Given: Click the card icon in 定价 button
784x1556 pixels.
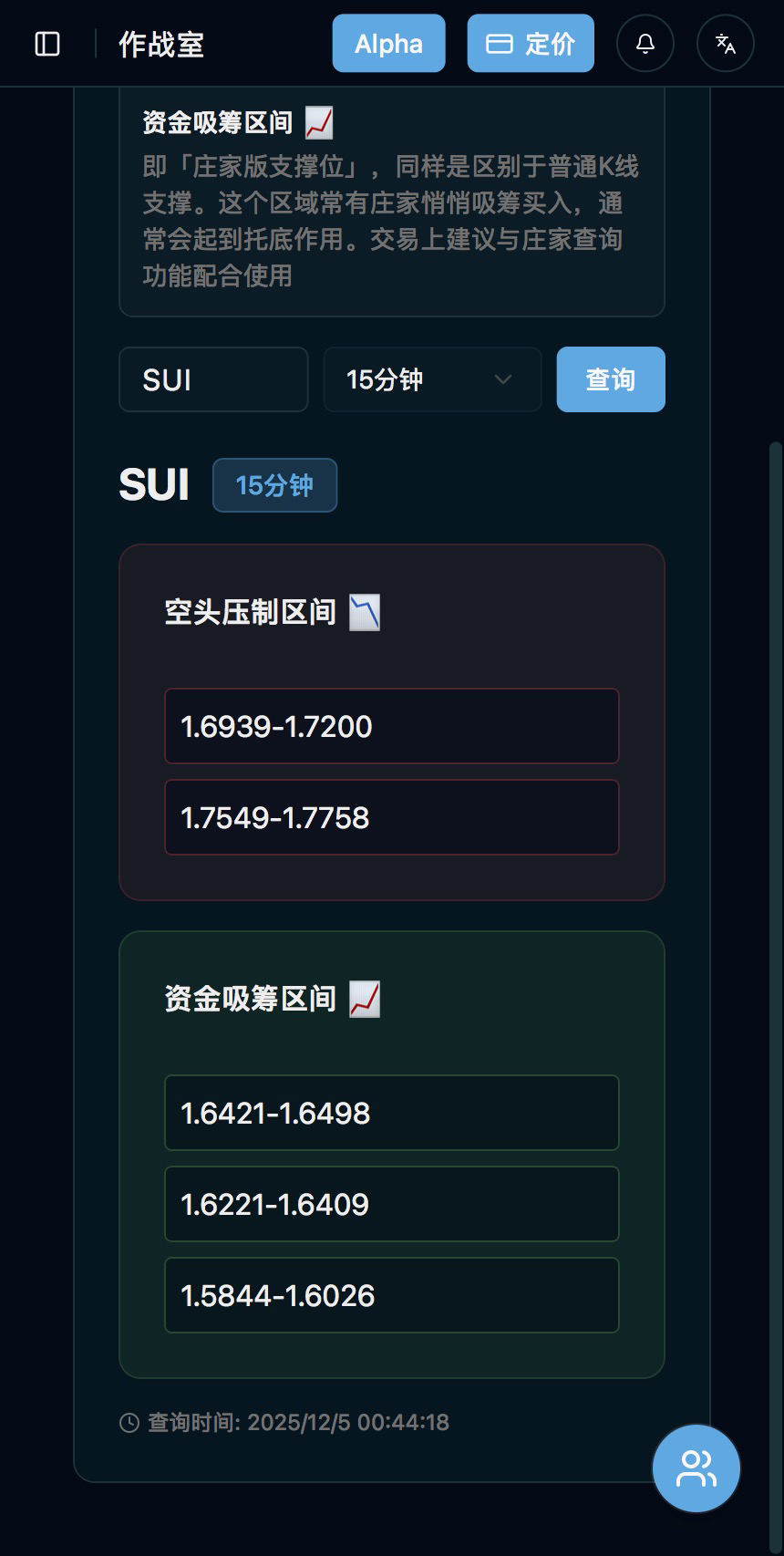Looking at the screenshot, I should [x=500, y=44].
